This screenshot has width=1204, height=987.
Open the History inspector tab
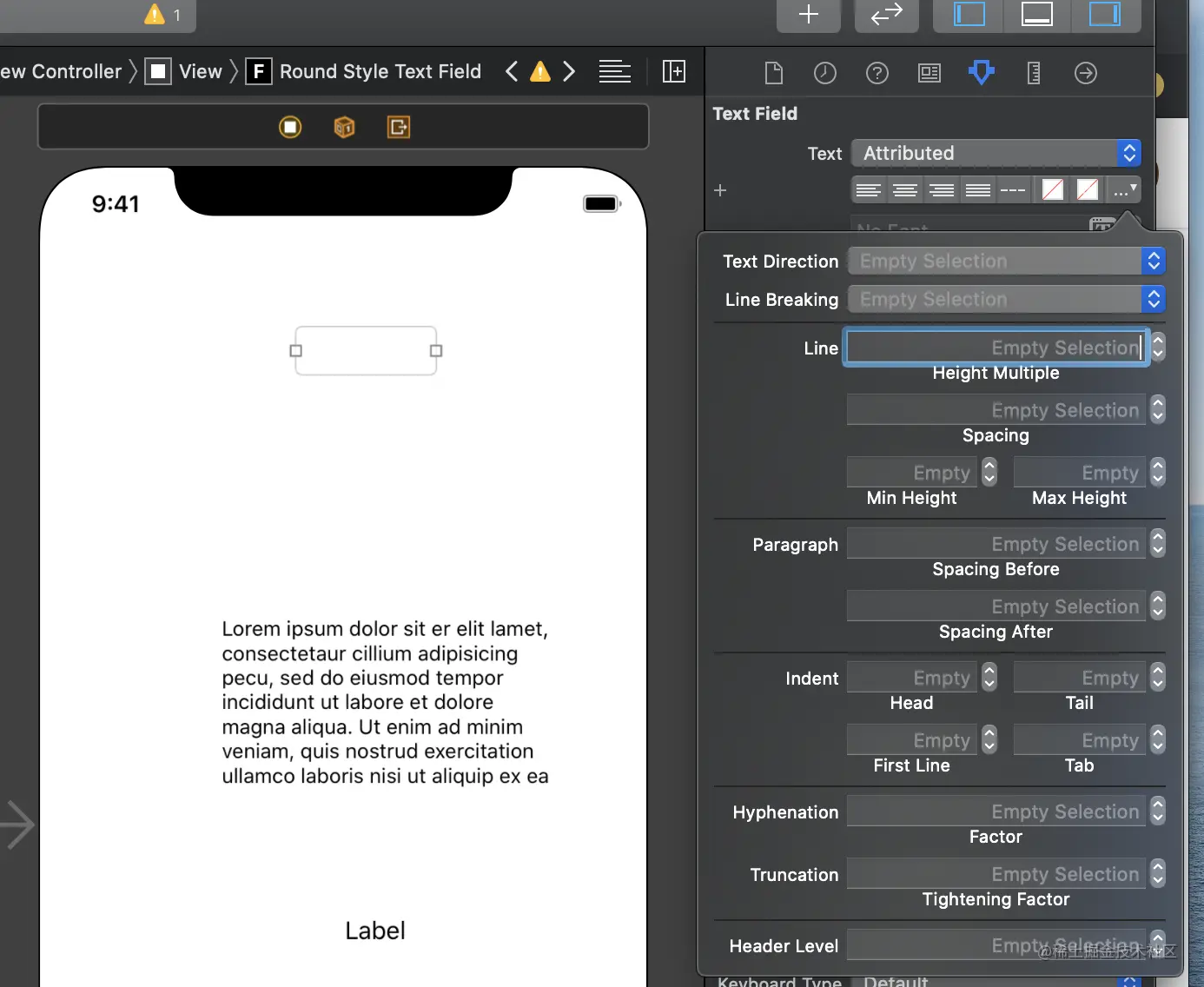[x=825, y=73]
